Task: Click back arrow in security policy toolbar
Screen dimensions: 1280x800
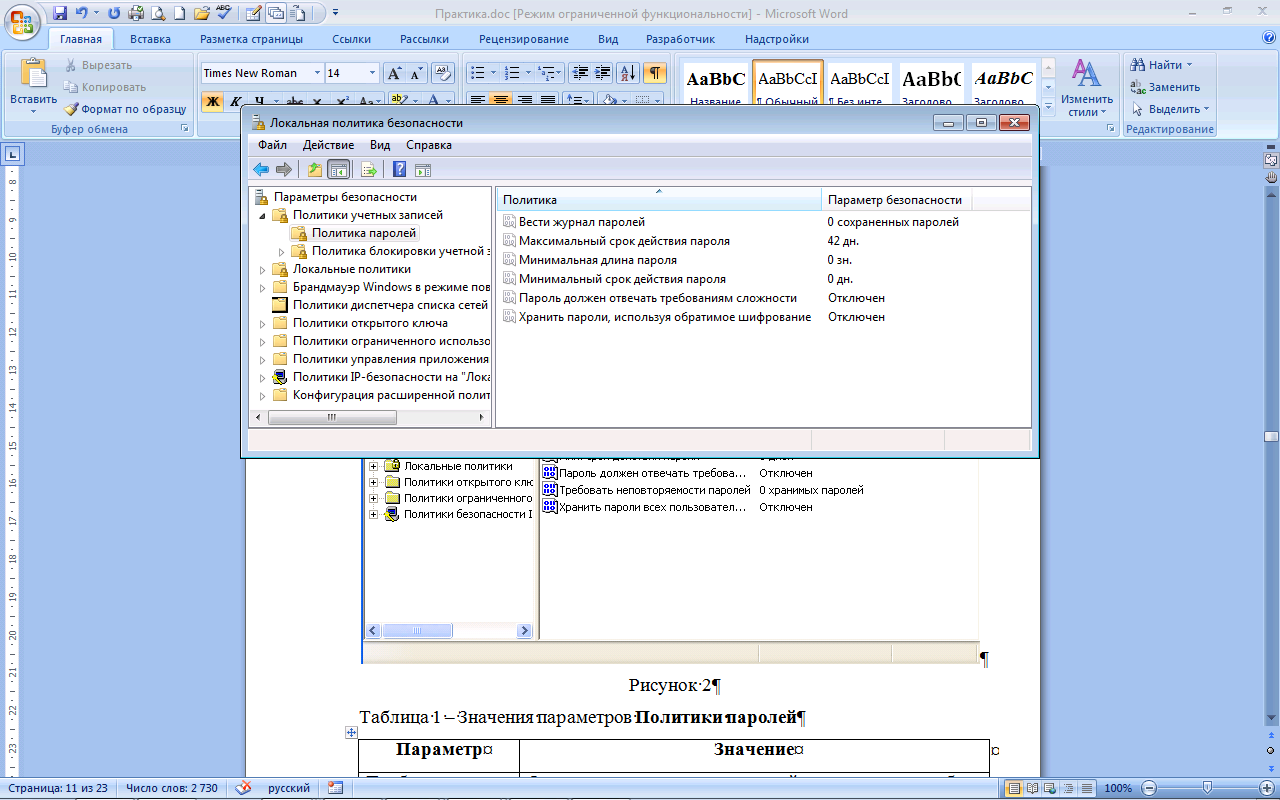Action: [261, 169]
